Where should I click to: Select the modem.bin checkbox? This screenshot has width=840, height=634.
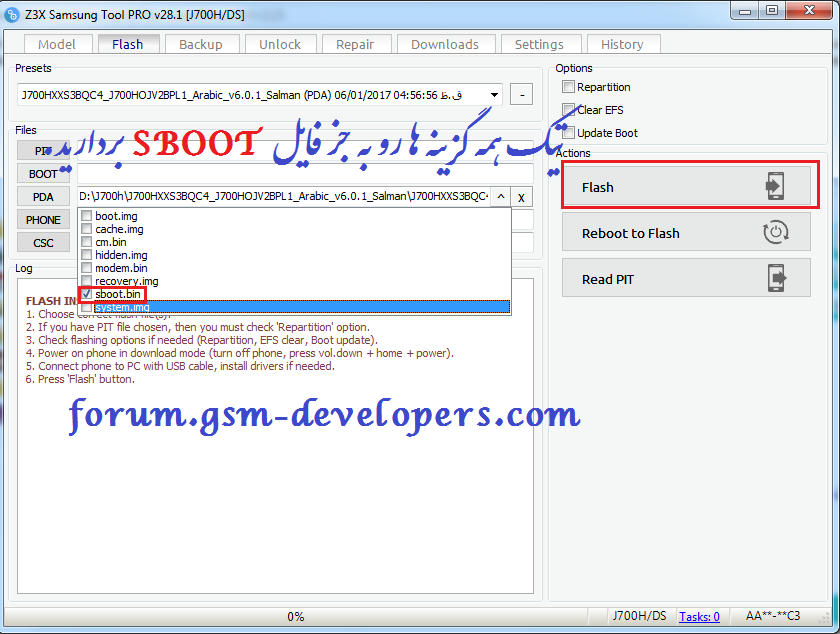[x=86, y=267]
